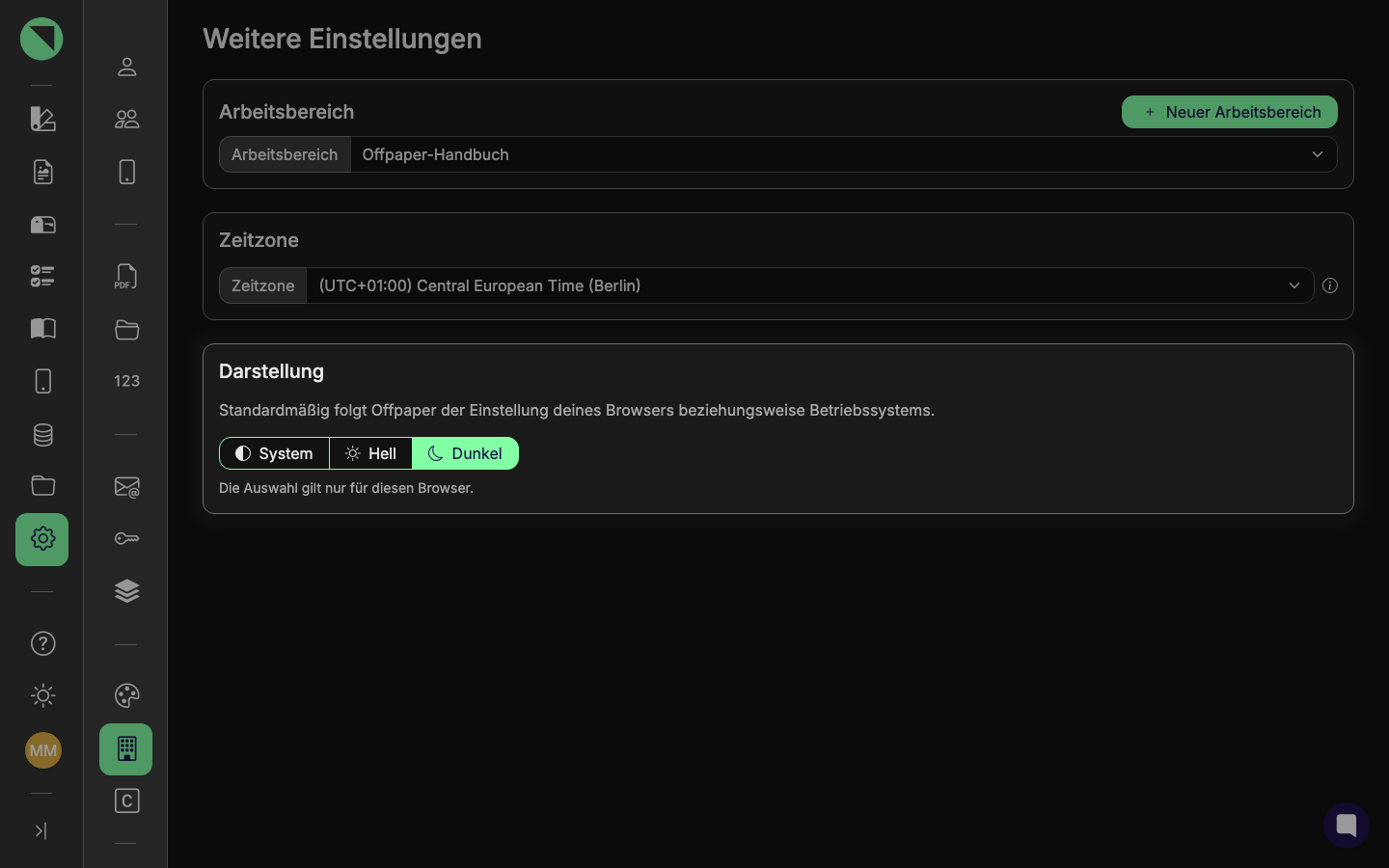
Task: Open the MM user avatar
Action: pyautogui.click(x=42, y=750)
